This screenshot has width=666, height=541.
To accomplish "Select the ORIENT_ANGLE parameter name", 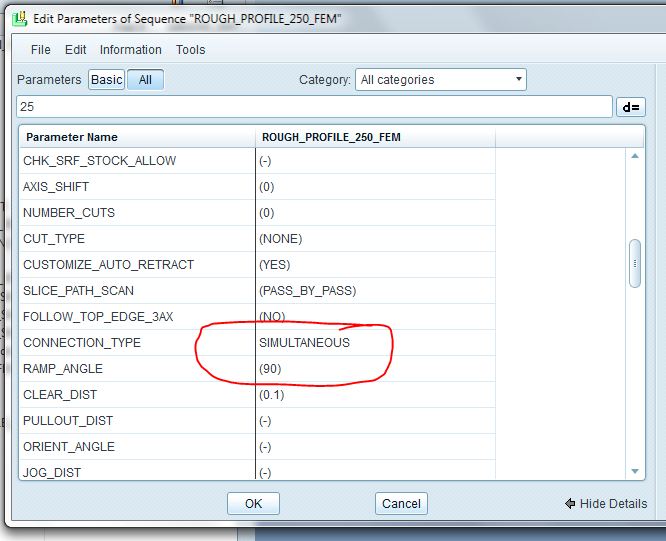I will pyautogui.click(x=69, y=447).
